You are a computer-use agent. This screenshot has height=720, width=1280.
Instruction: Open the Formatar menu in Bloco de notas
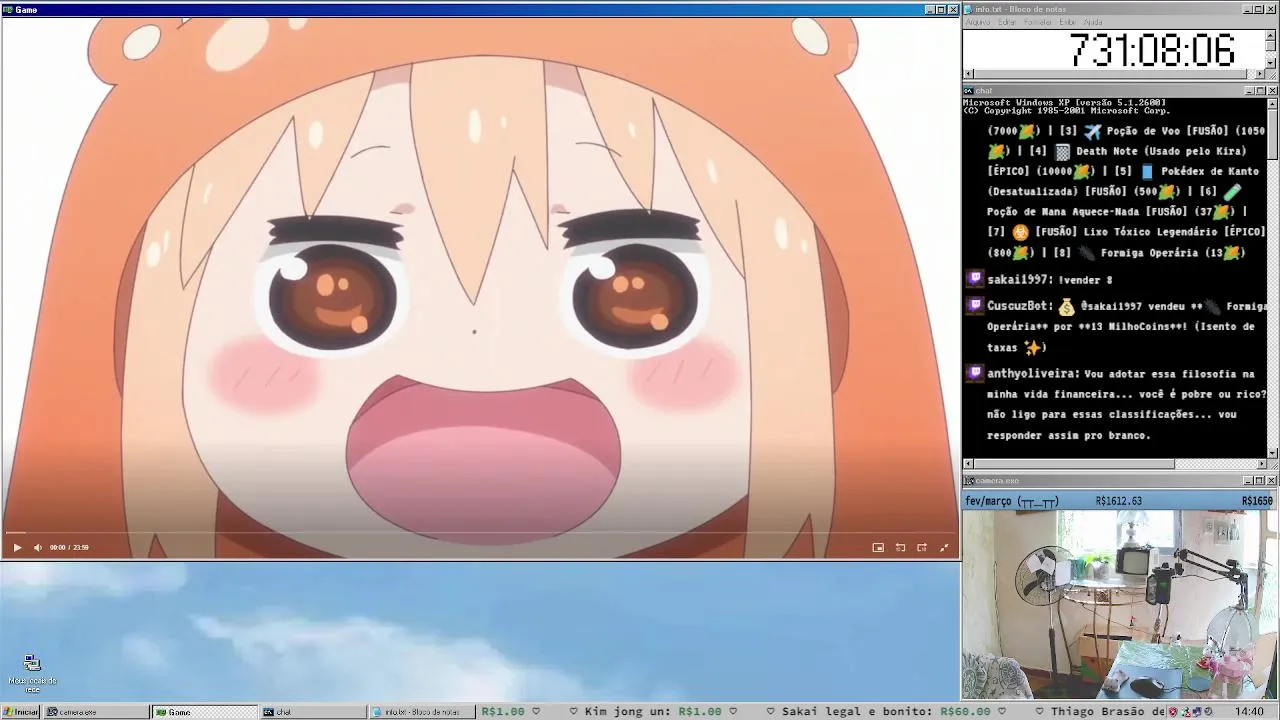pos(1038,22)
